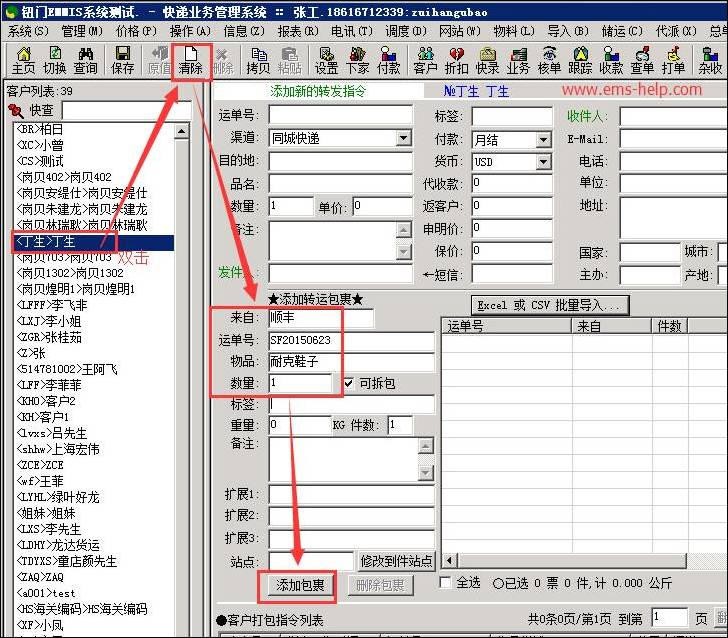This screenshot has height=638, width=728.
Task: Click the 切换 switch toolbar icon
Action: click(x=55, y=61)
